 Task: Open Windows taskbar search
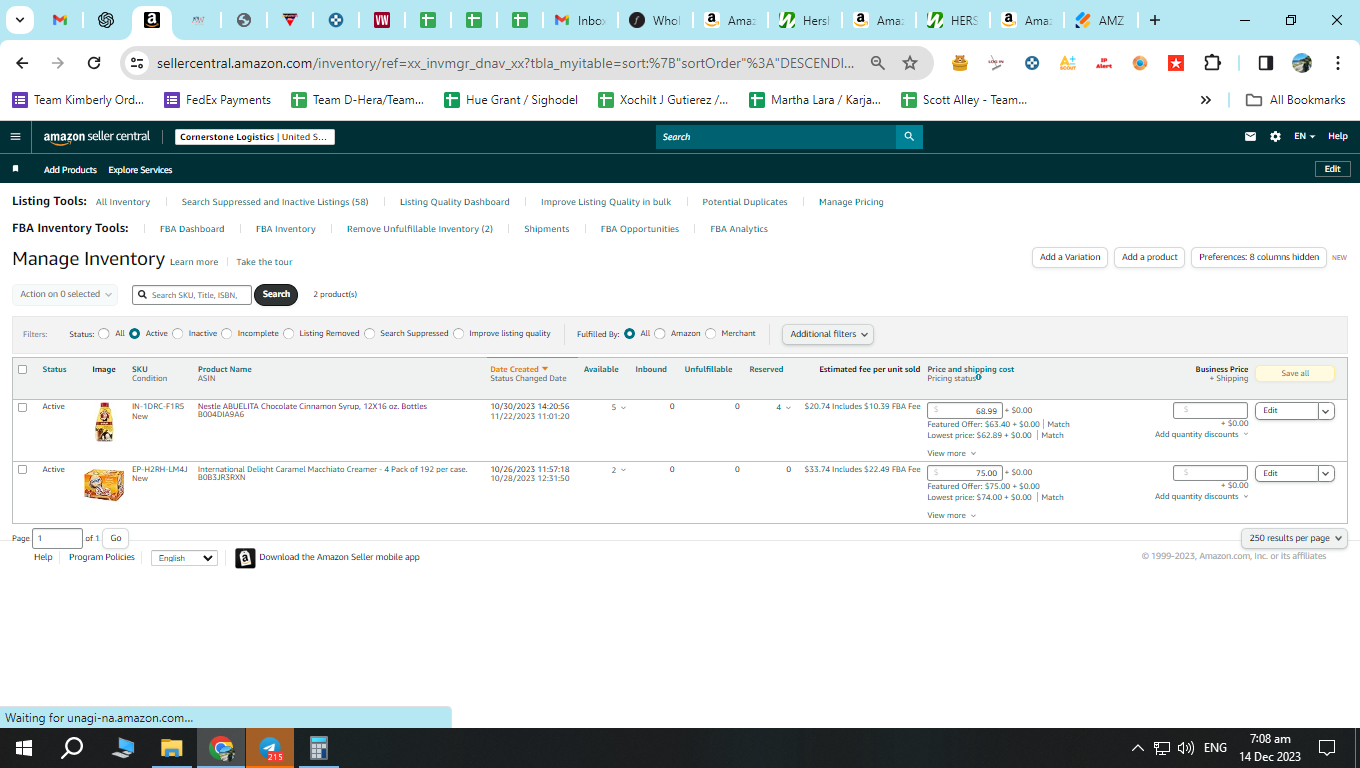72,748
